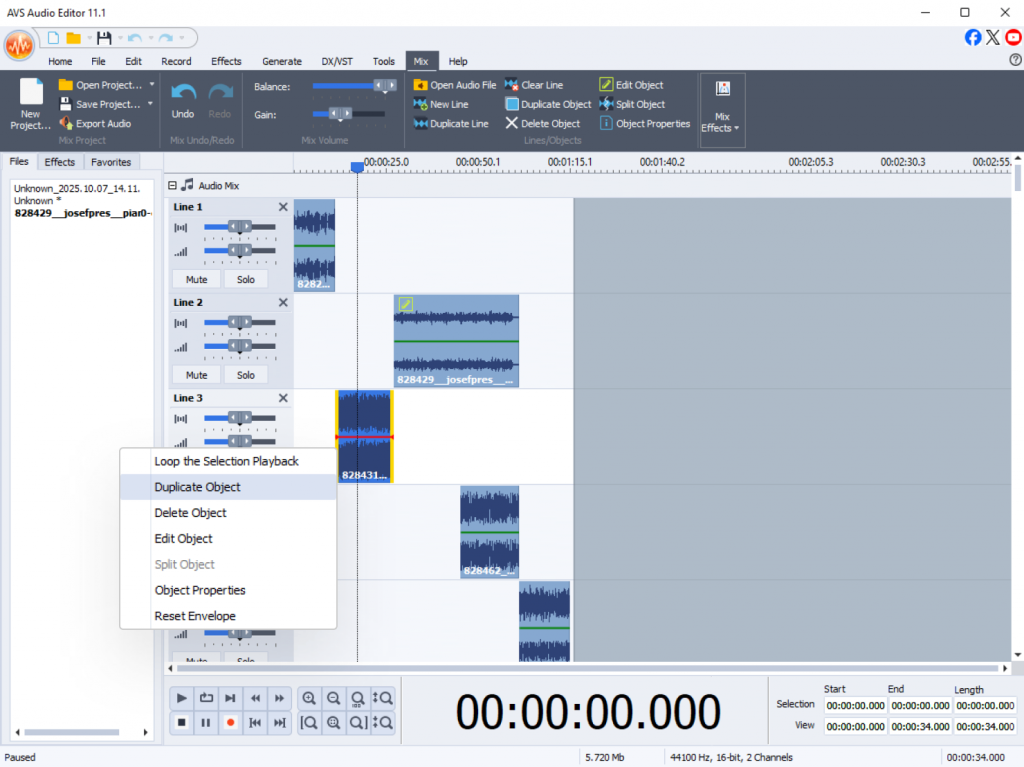Viewport: 1024px width, 767px height.
Task: Toggle Mute on Line 2
Action: click(196, 375)
